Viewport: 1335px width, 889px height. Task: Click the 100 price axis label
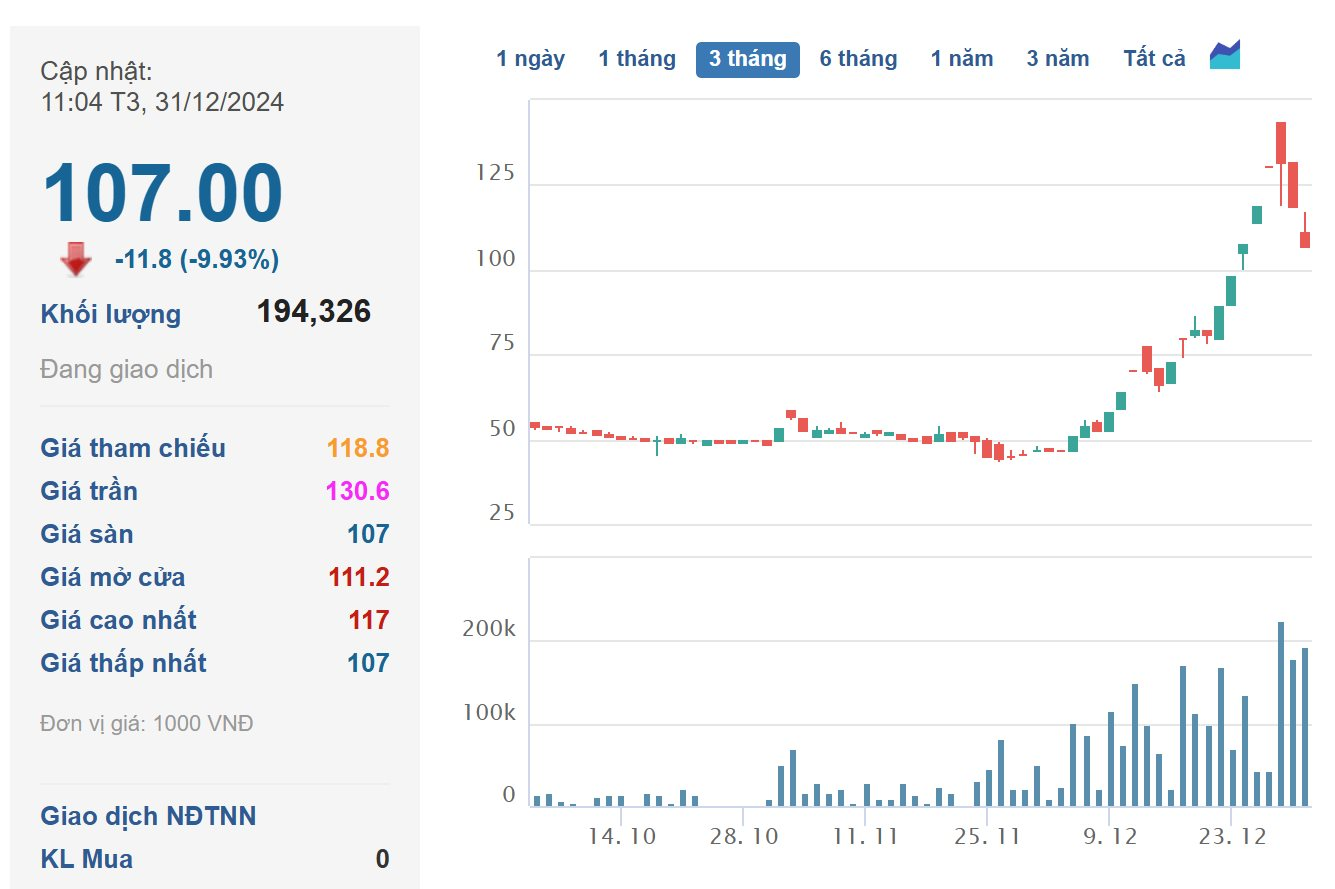495,259
